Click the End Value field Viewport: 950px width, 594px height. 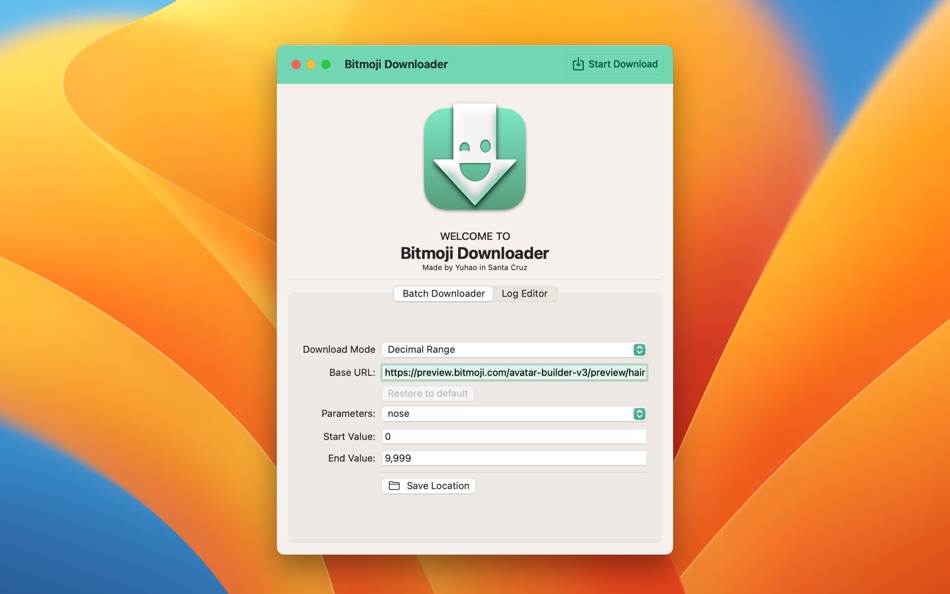click(x=514, y=458)
